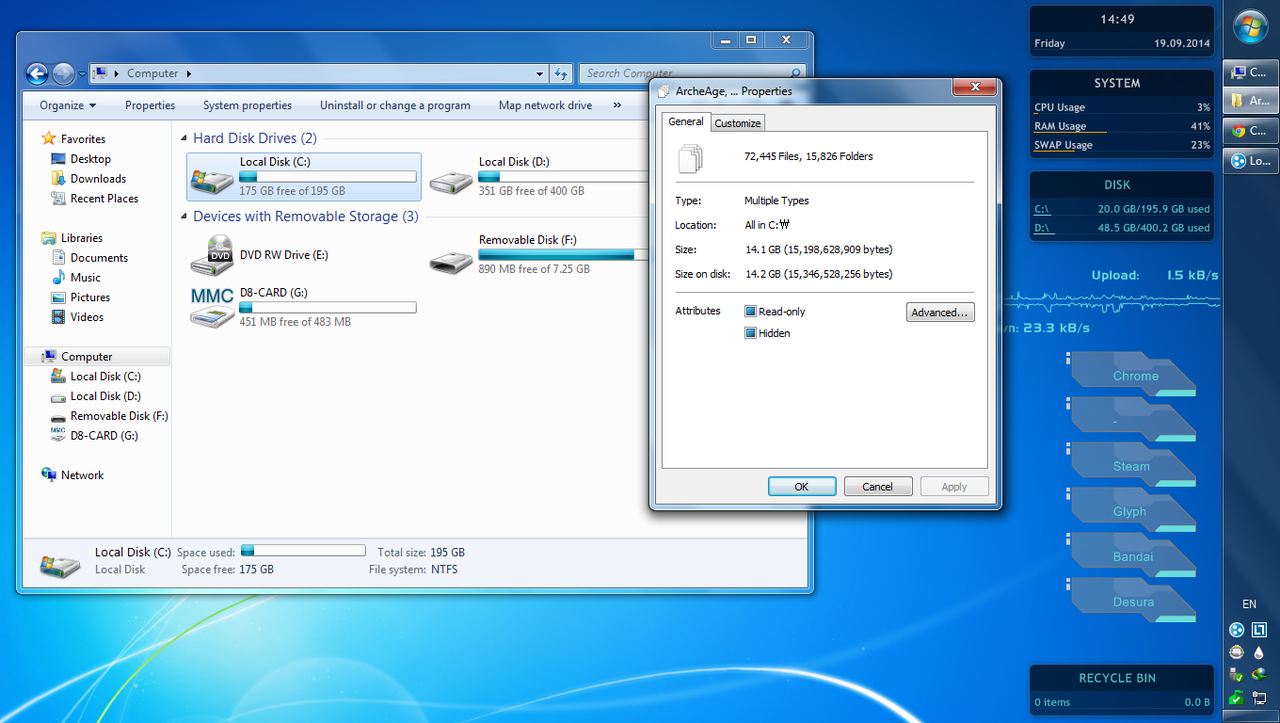This screenshot has height=723, width=1280.
Task: Click Properties in Explorer toolbar
Action: (x=150, y=105)
